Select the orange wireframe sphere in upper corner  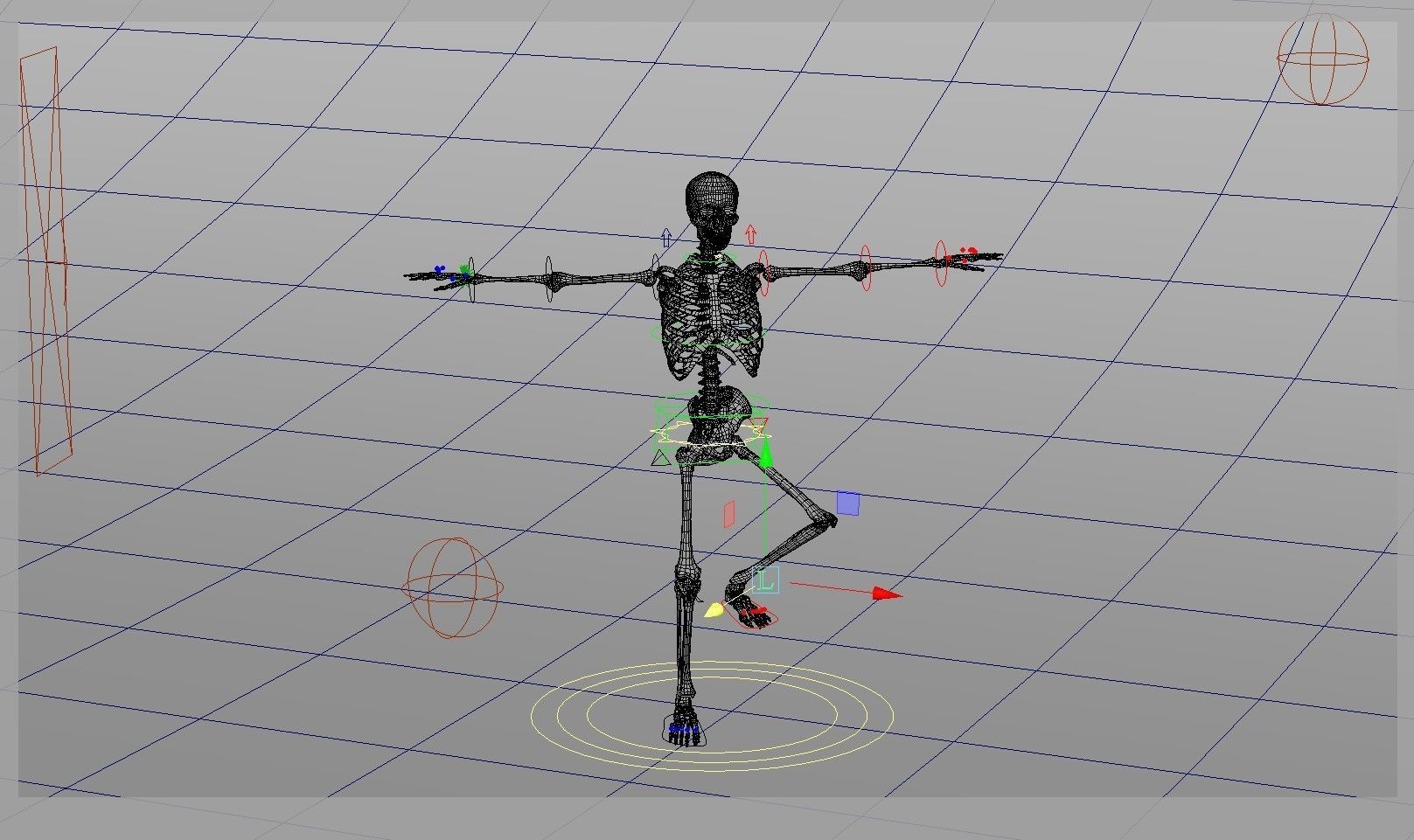click(1322, 59)
